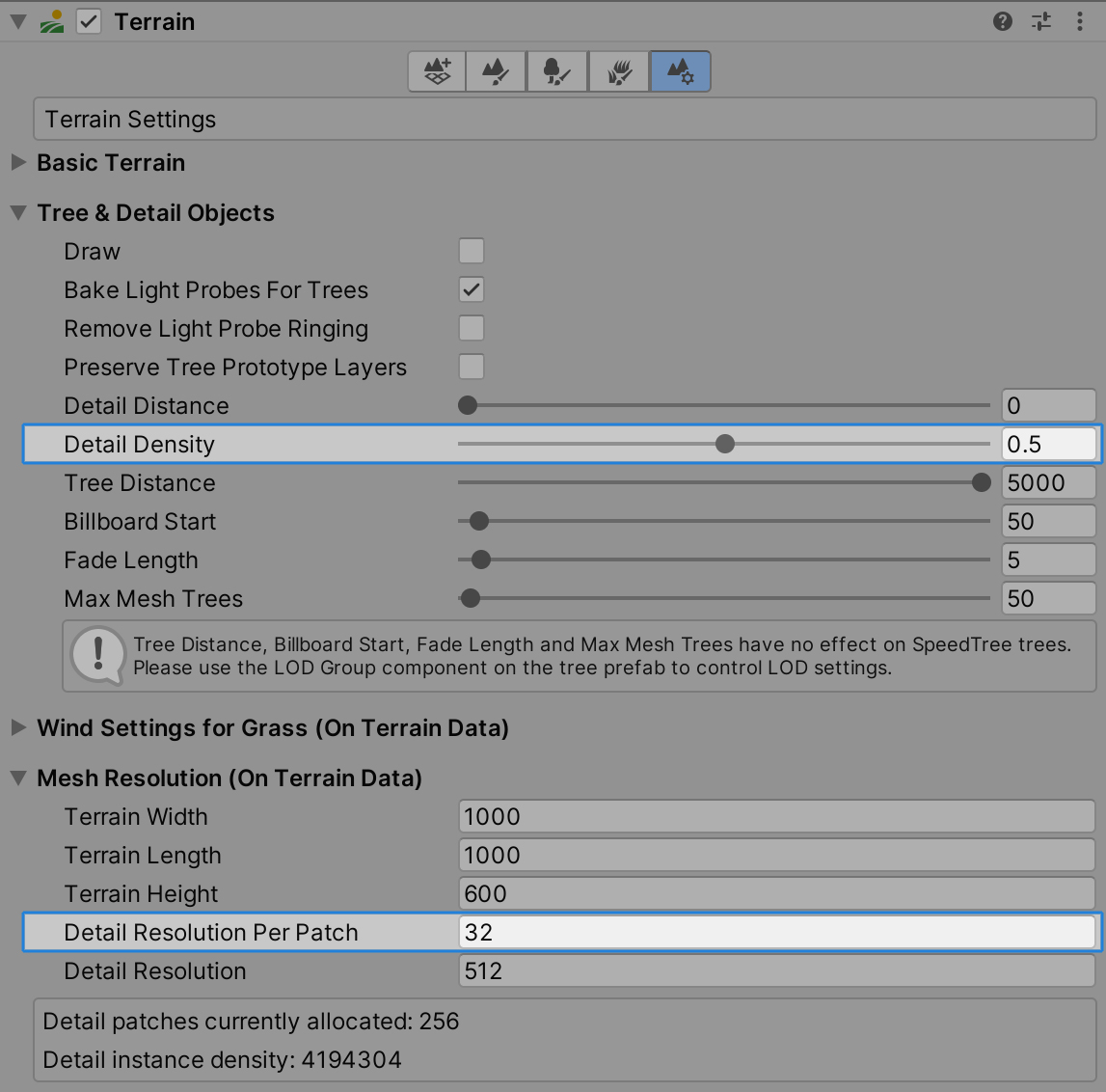The height and width of the screenshot is (1092, 1106).
Task: Select the Paint Trees tool
Action: click(557, 71)
